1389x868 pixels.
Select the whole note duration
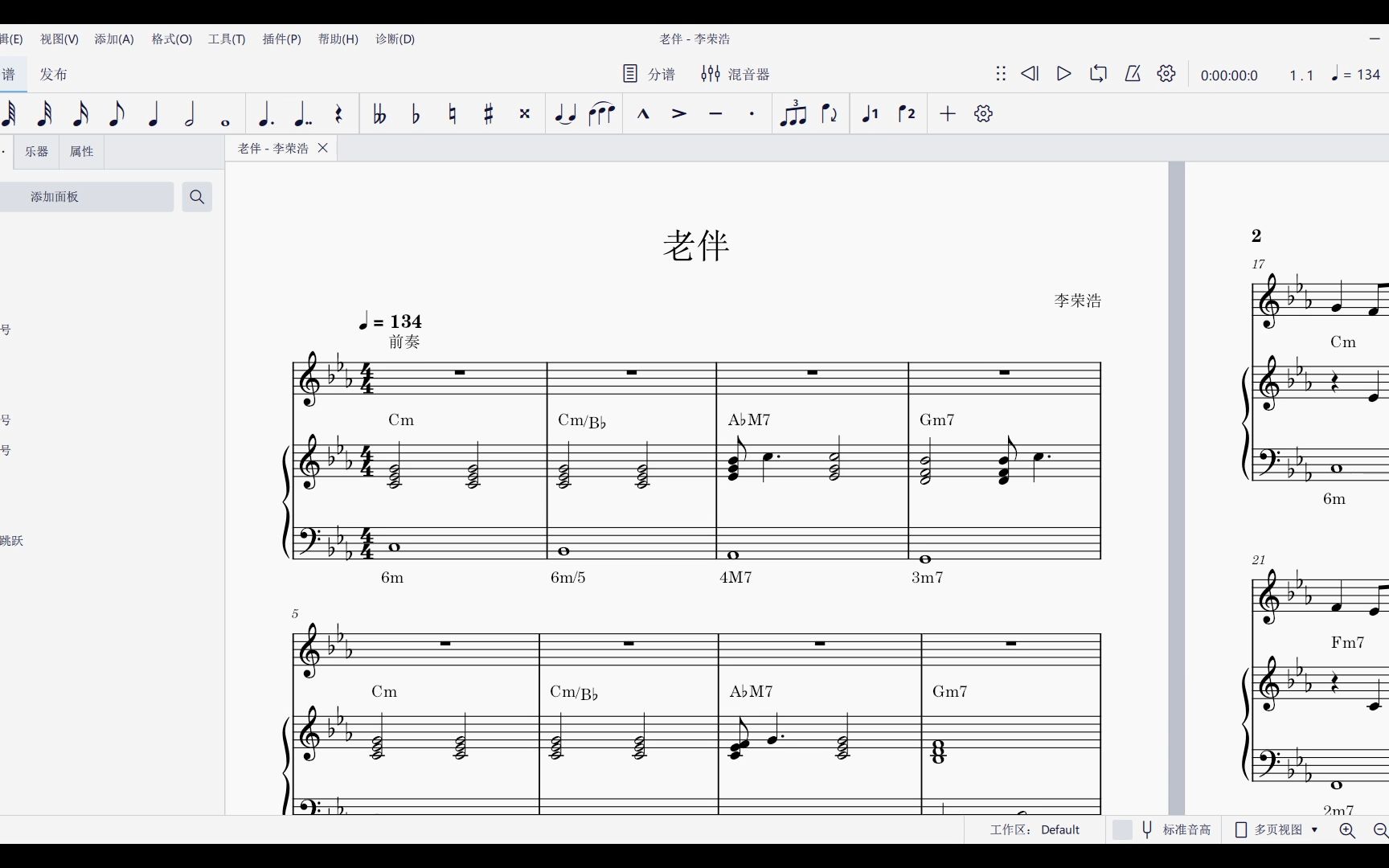coord(226,122)
